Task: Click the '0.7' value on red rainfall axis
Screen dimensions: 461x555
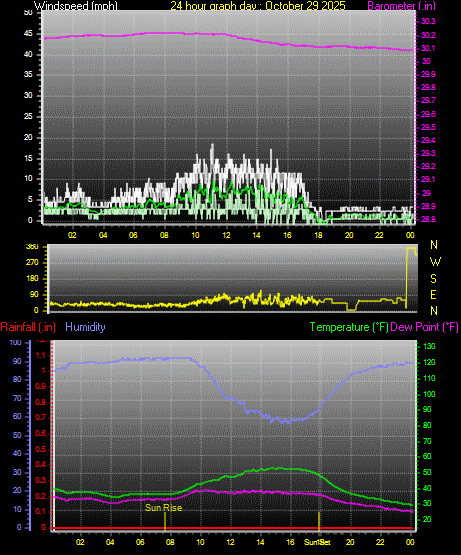Action: click(x=41, y=417)
